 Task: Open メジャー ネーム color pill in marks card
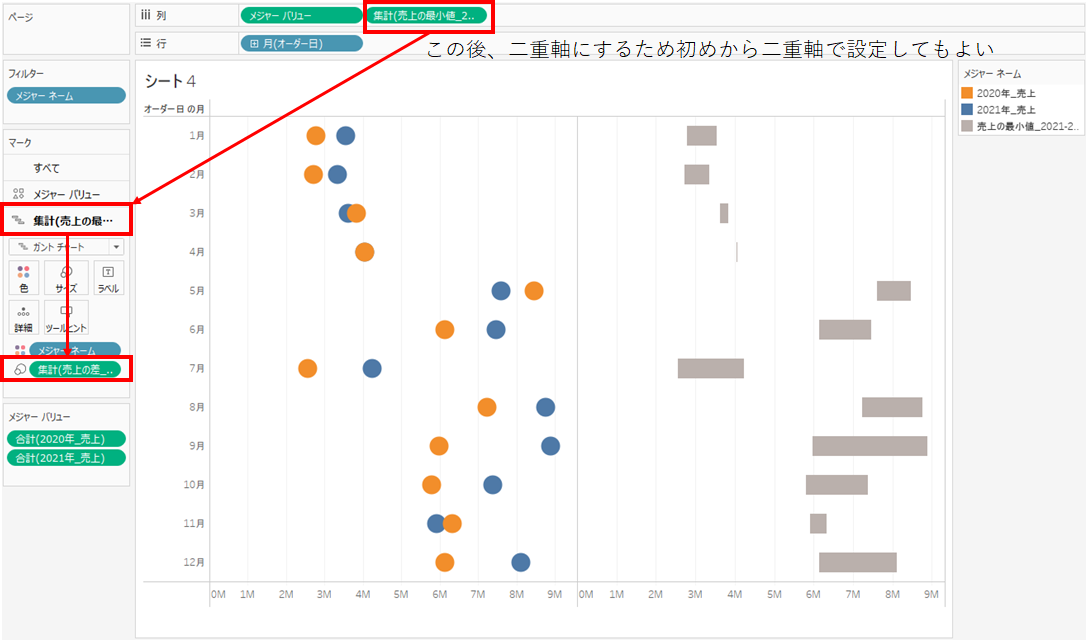click(75, 350)
